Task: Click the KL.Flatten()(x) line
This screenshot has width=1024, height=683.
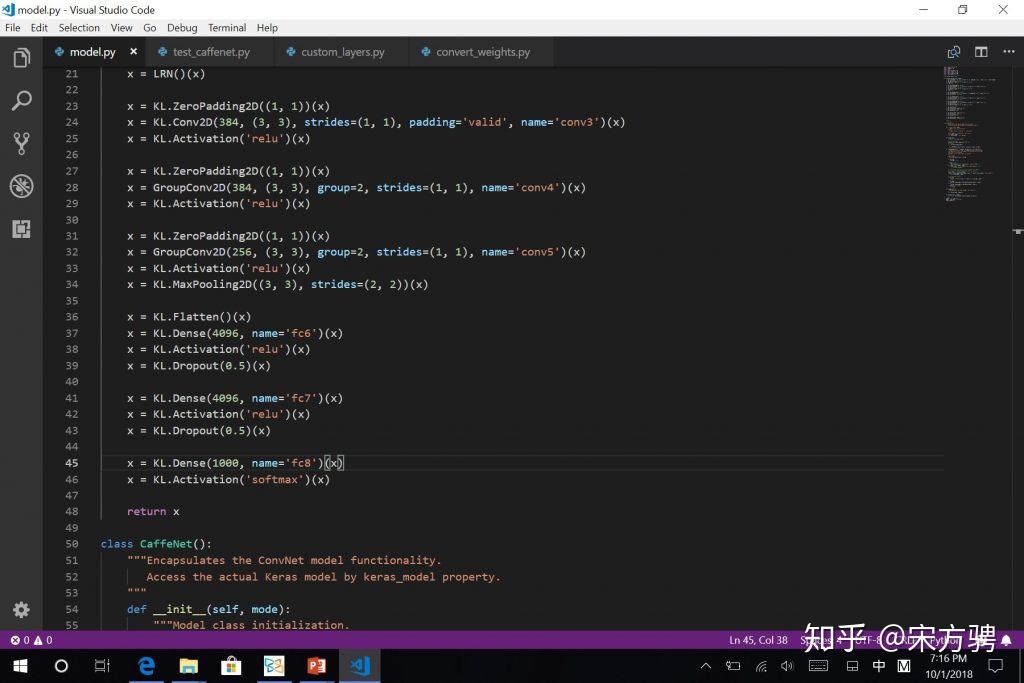Action: tap(189, 317)
